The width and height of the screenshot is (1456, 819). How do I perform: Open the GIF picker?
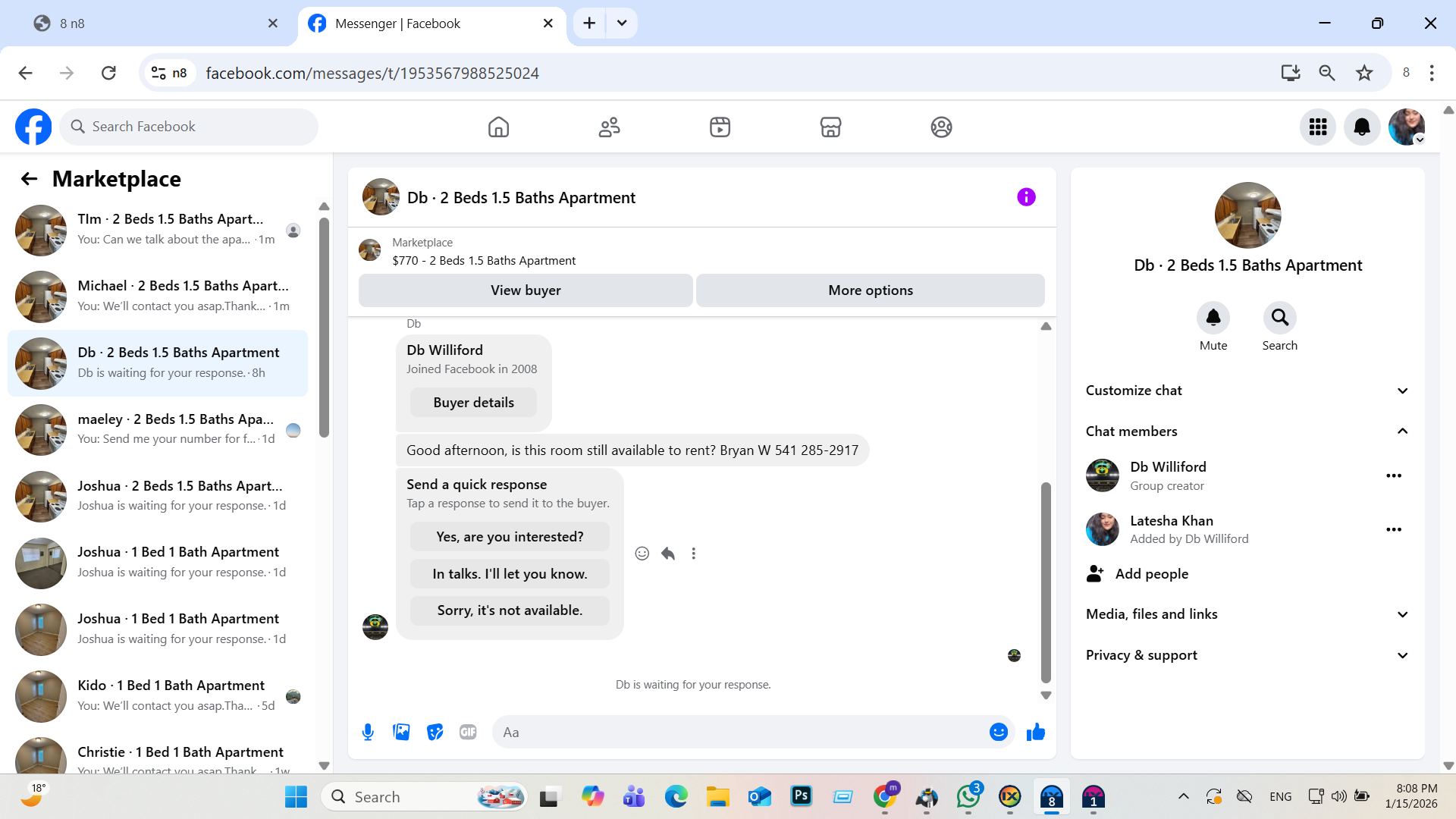(468, 732)
